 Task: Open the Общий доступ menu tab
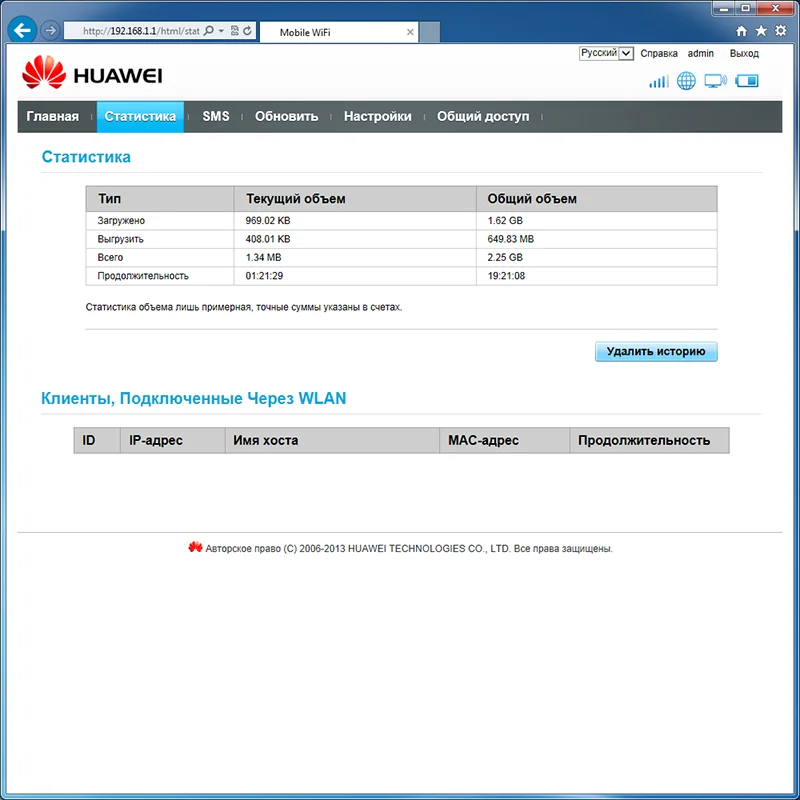click(x=483, y=116)
